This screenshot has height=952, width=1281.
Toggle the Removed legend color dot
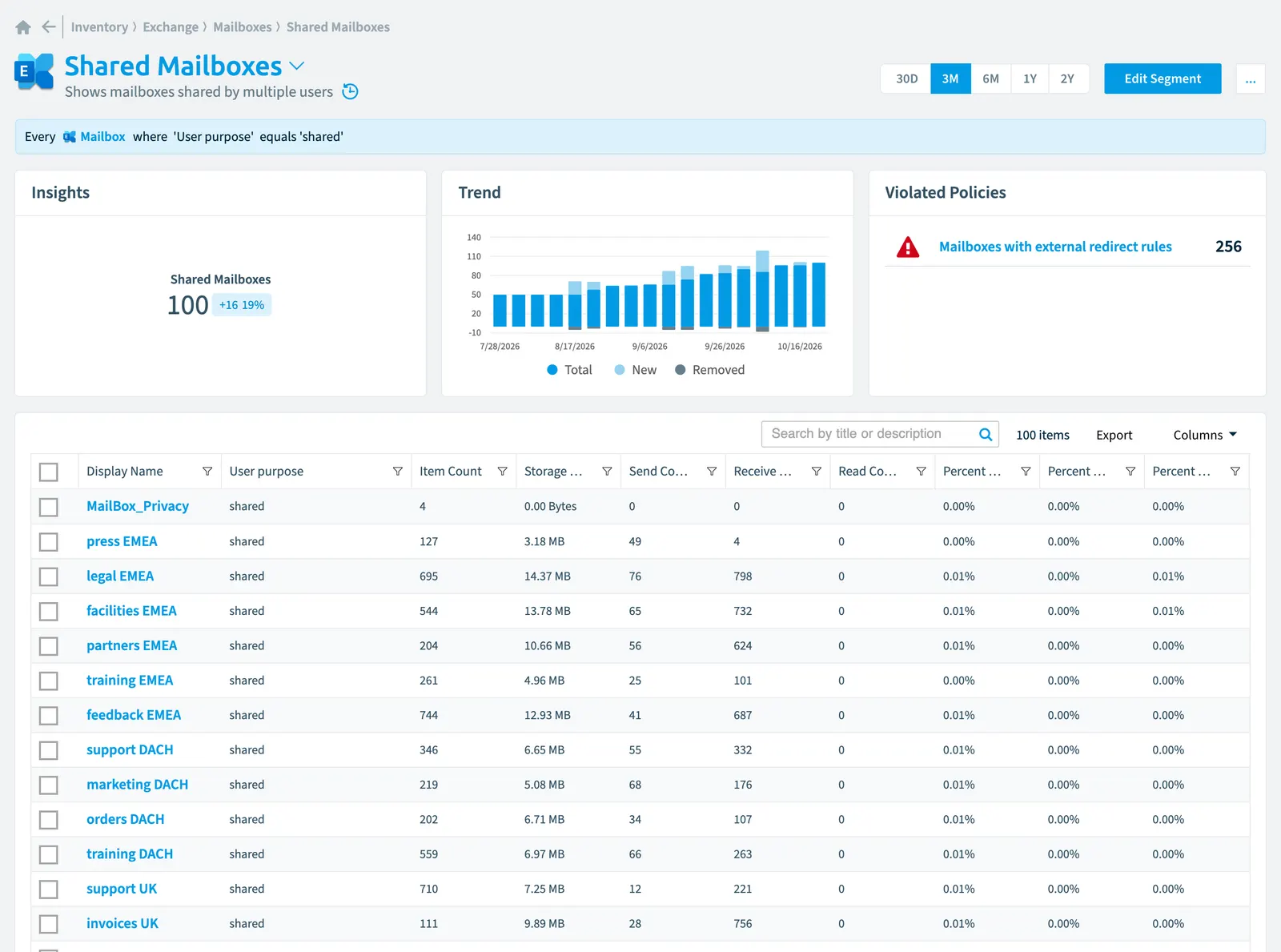pos(681,370)
